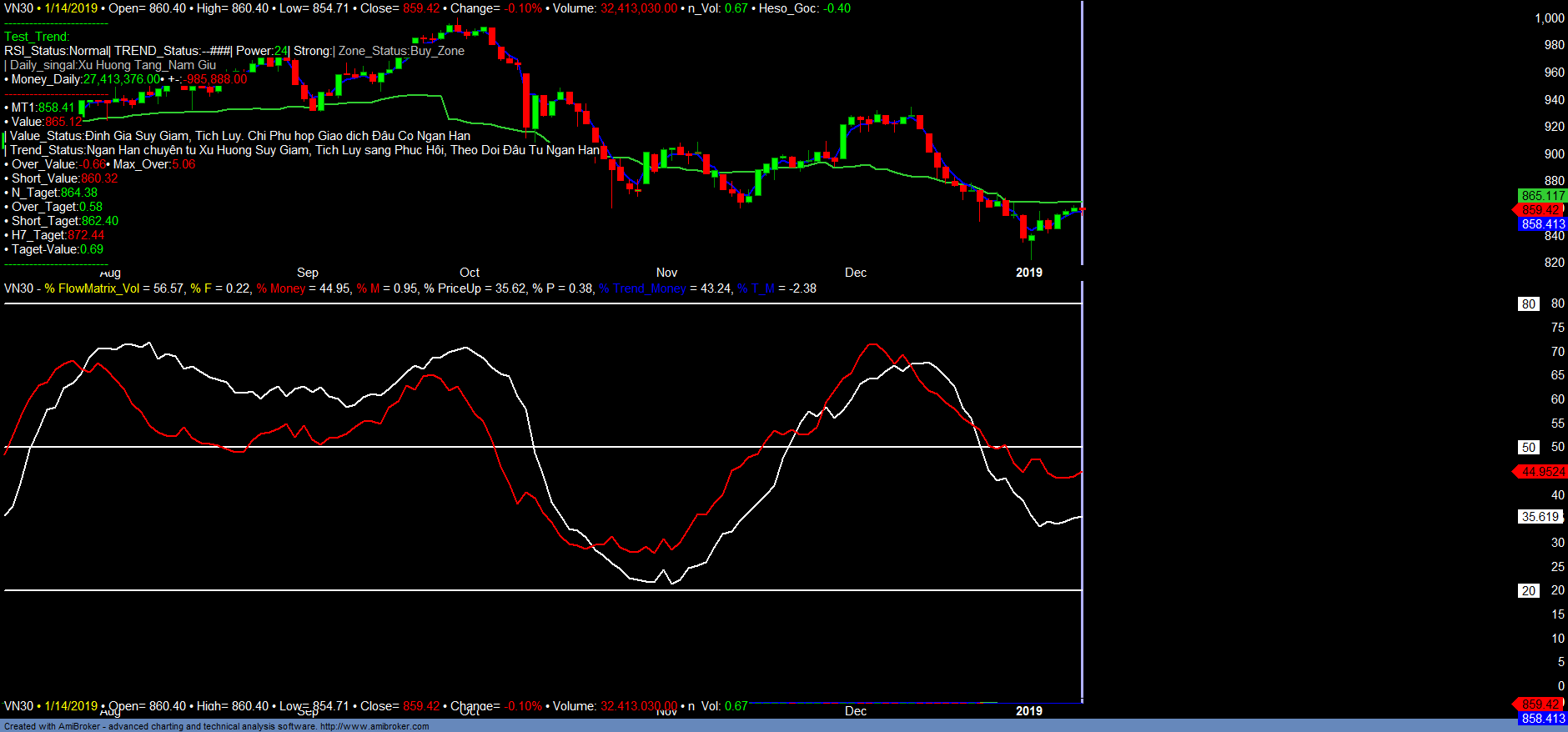Select the boxed 50 level marker
Screen dimensions: 1568x732
coord(1528,448)
